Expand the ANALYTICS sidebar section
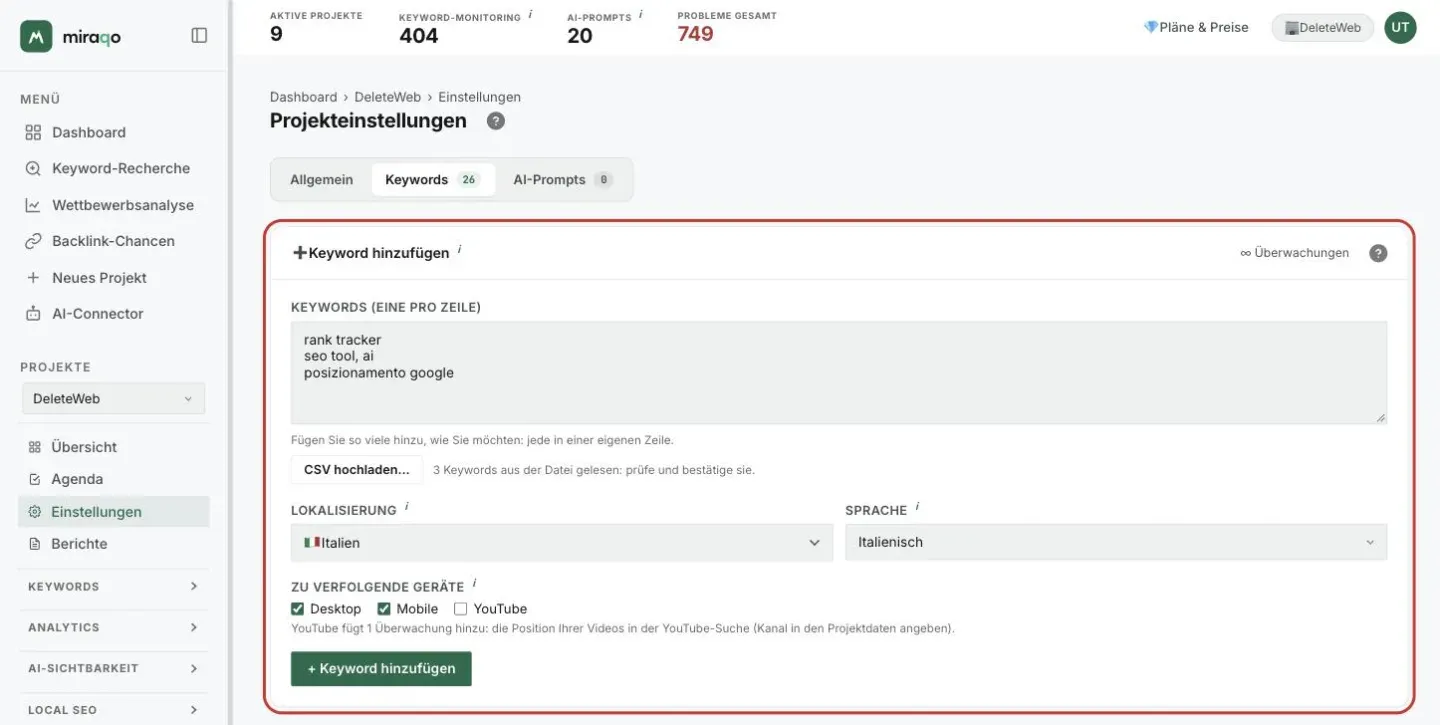Viewport: 1440px width, 725px height. coord(114,627)
